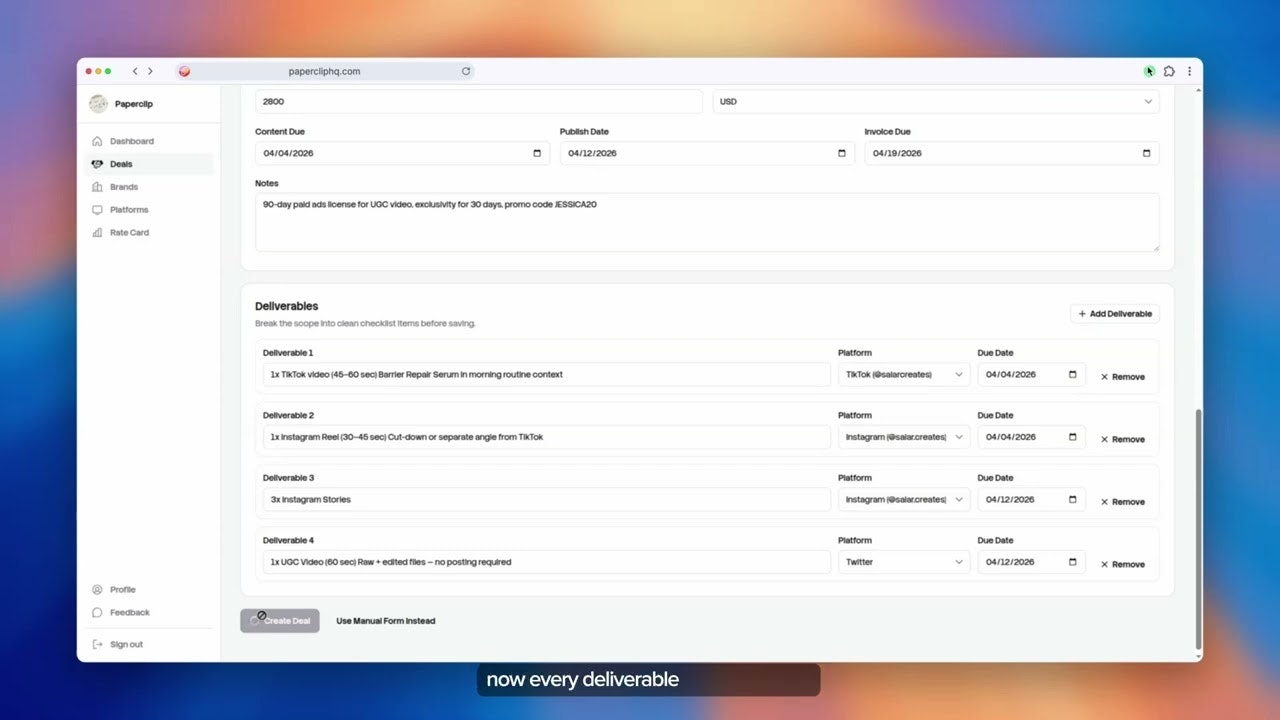
Task: Click the Paperclip workspace avatar
Action: [98, 104]
